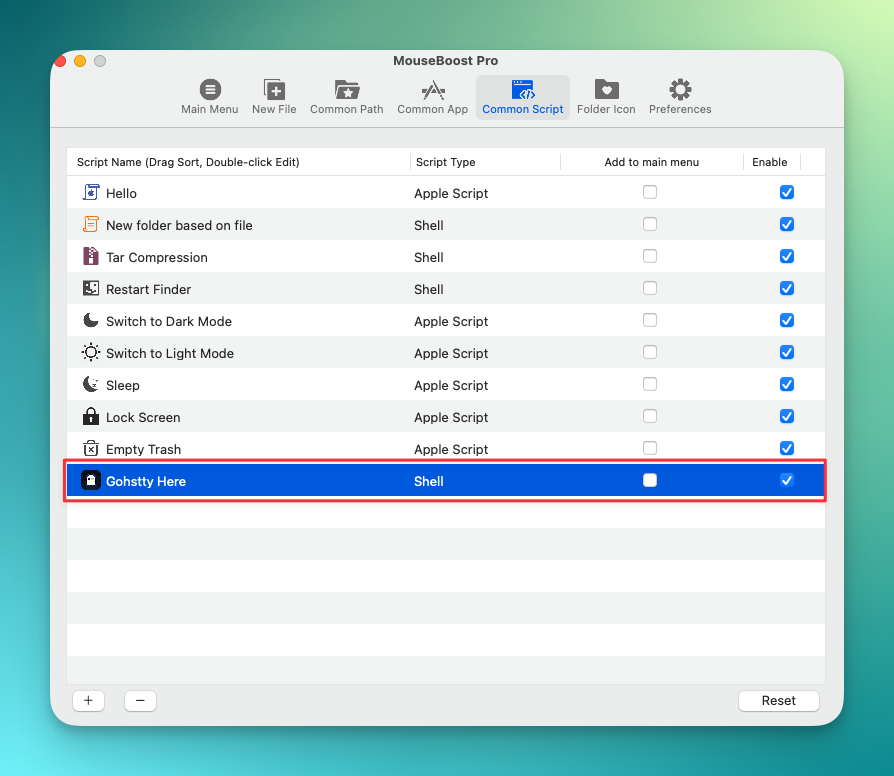Image resolution: width=894 pixels, height=776 pixels.
Task: Click the Gohstty Here ghost icon
Action: (91, 481)
